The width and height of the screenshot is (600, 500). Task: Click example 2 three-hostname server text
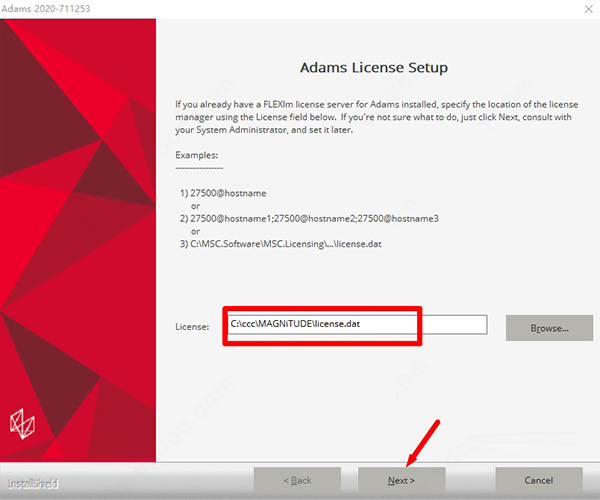pyautogui.click(x=309, y=218)
